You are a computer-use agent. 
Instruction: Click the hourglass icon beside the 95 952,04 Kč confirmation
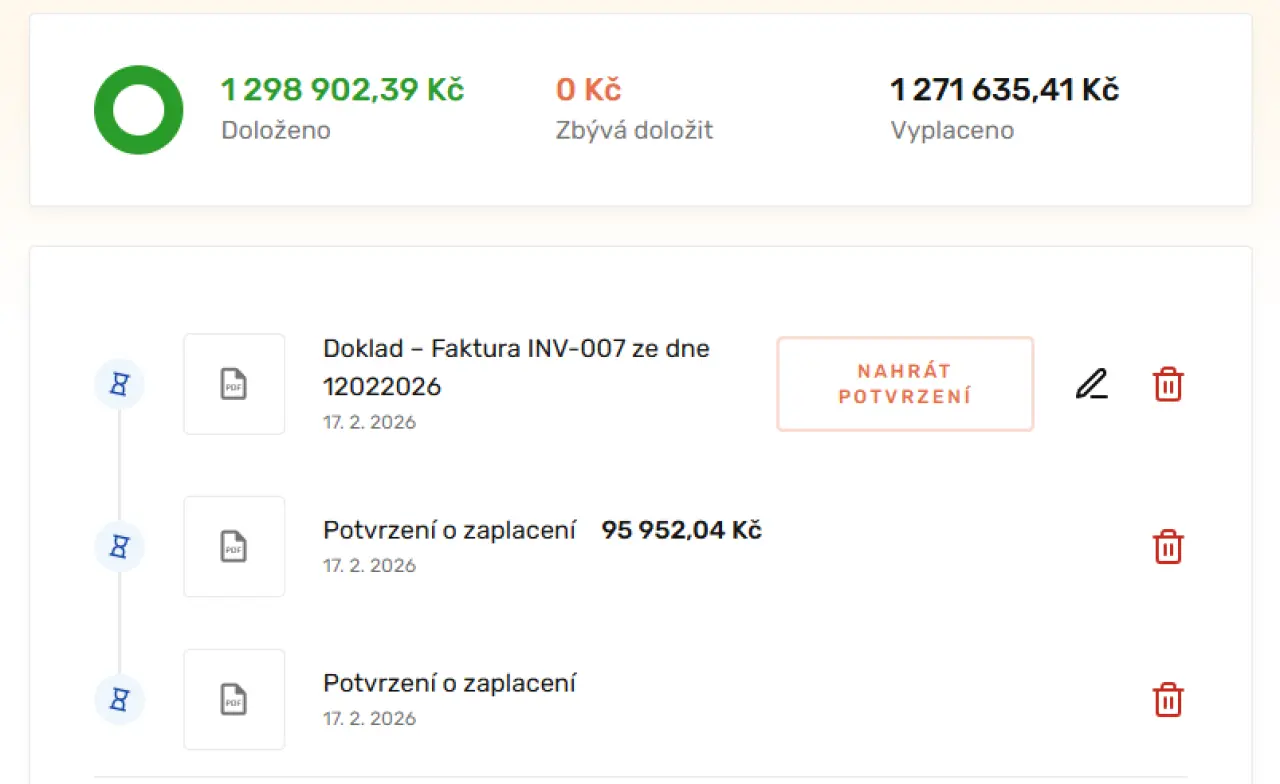pyautogui.click(x=119, y=547)
